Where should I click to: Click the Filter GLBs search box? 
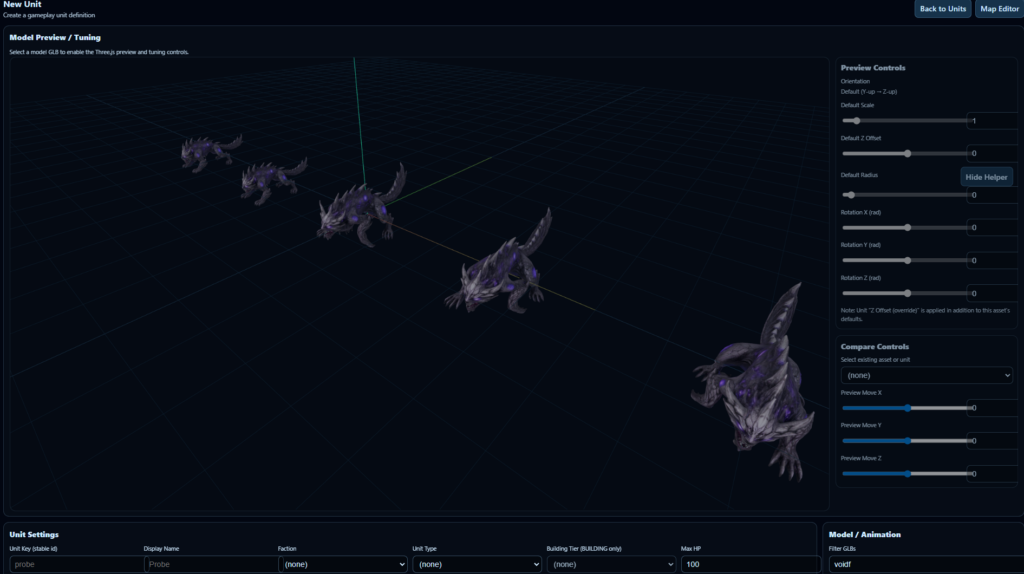point(920,564)
